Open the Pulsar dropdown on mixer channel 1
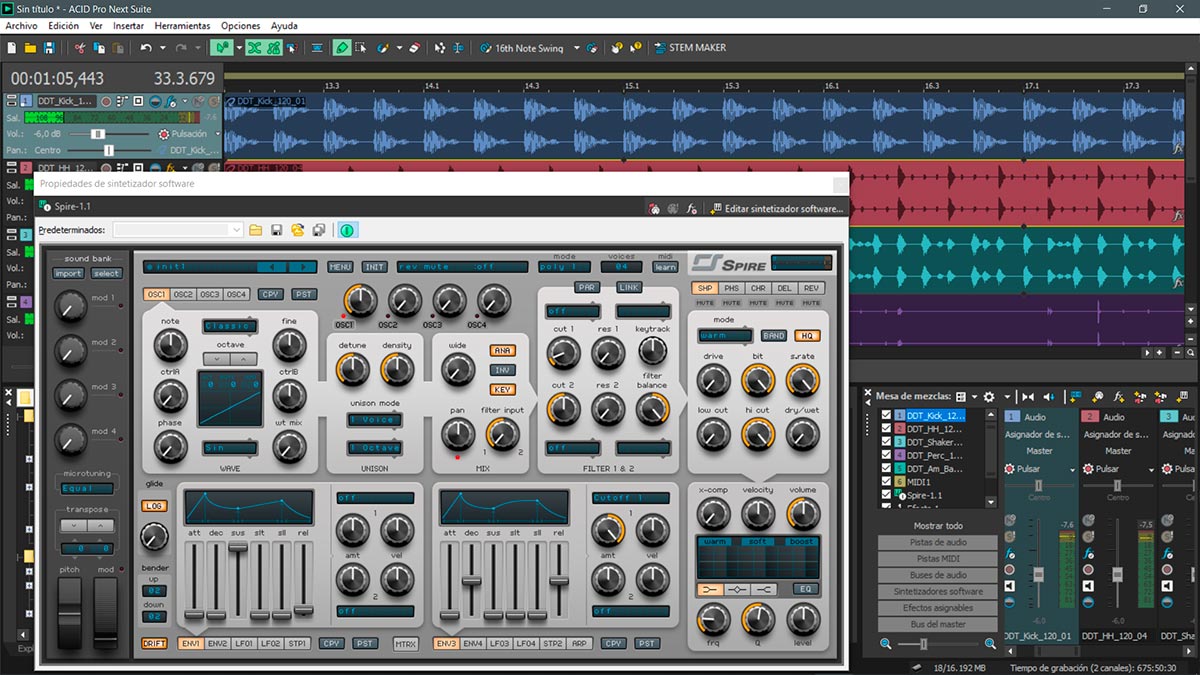The image size is (1200, 675). 1073,469
